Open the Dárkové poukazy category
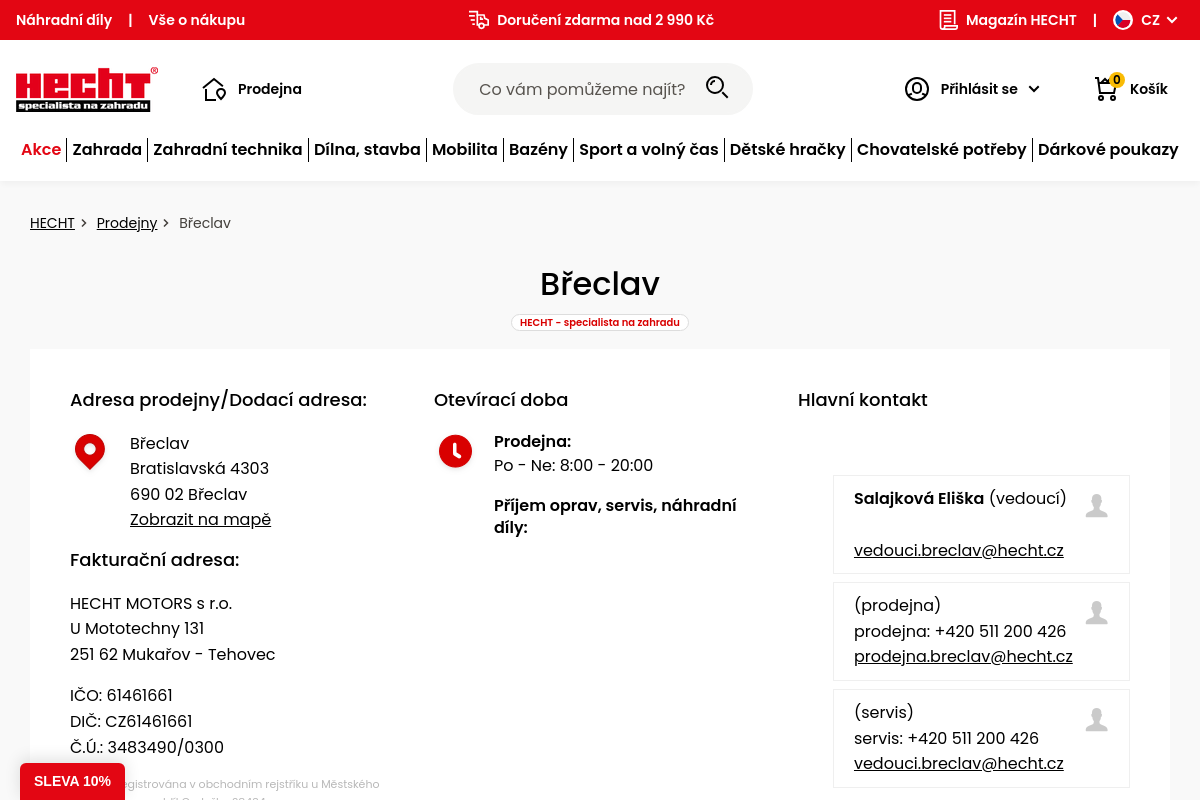Image resolution: width=1200 pixels, height=800 pixels. click(1108, 150)
